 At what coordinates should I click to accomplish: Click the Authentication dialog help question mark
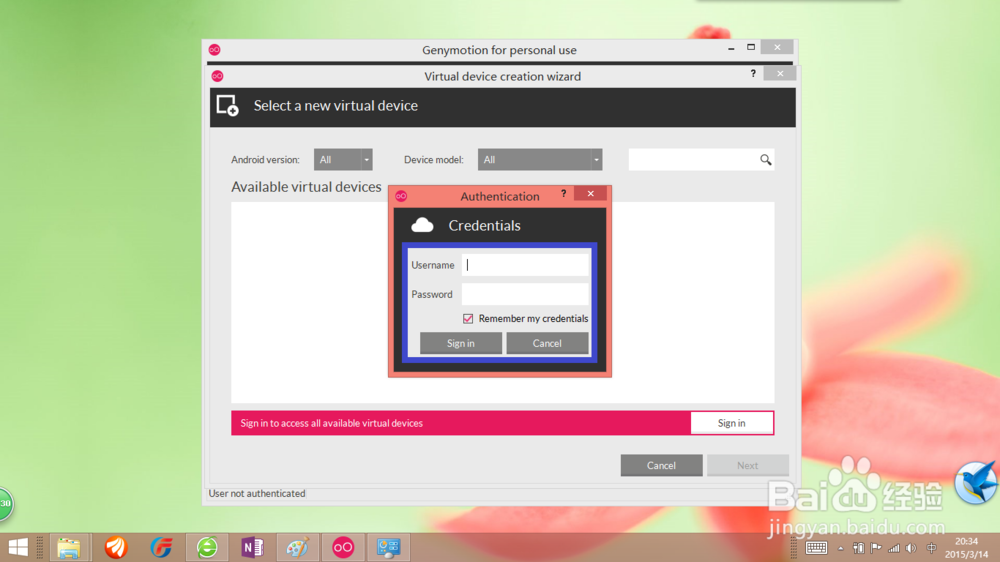point(563,194)
